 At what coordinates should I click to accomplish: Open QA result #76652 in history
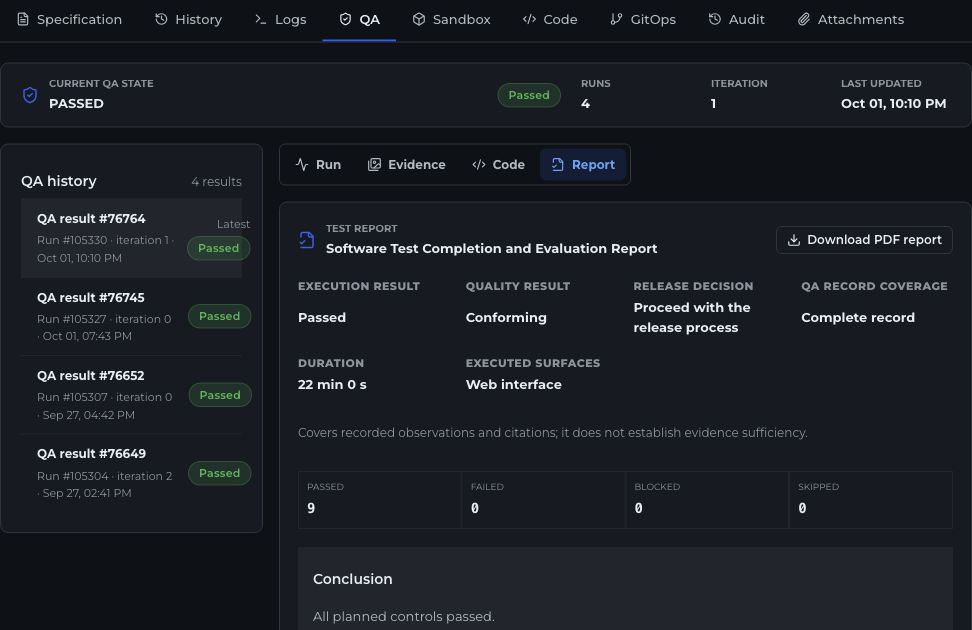pyautogui.click(x=131, y=395)
